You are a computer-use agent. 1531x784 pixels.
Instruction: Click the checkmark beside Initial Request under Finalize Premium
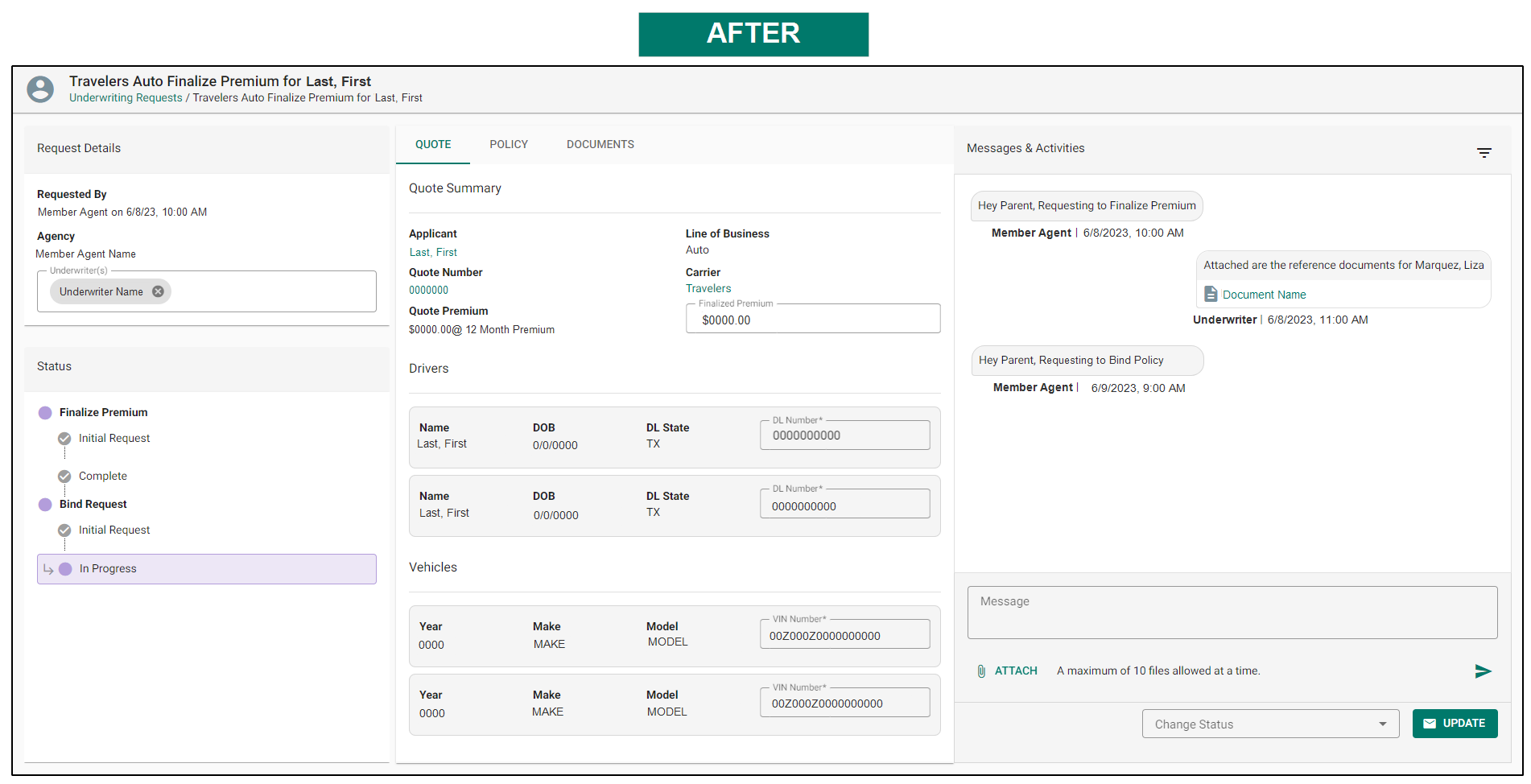point(64,439)
